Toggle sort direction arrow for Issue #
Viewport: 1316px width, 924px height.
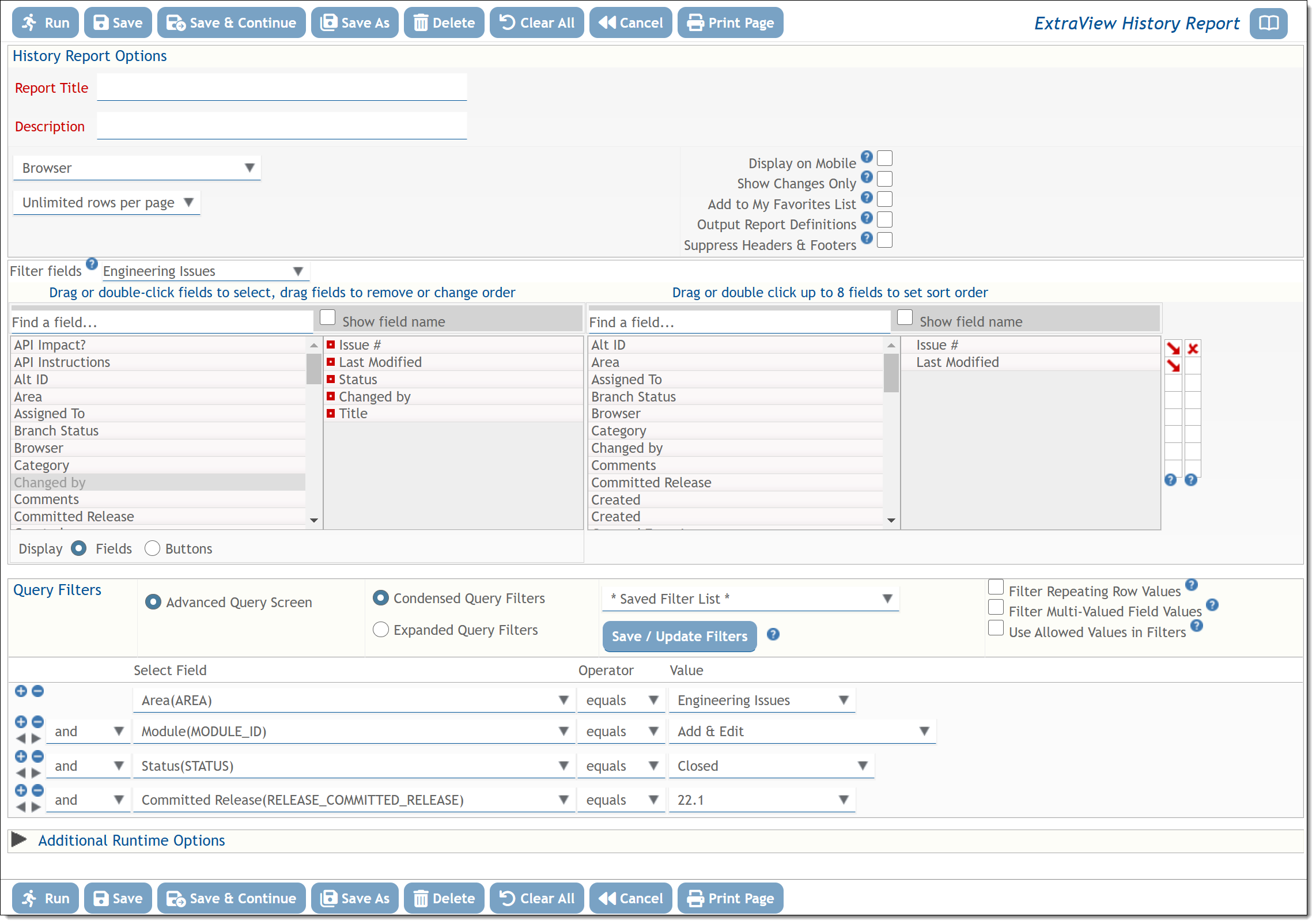pos(1172,349)
